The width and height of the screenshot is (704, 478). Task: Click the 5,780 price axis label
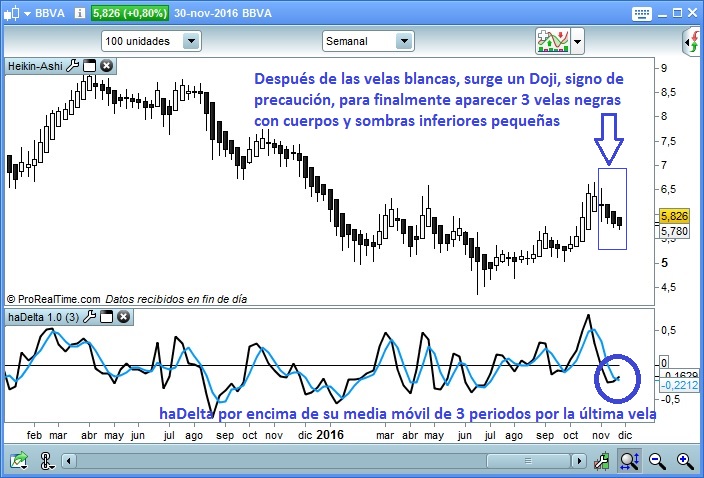(674, 231)
